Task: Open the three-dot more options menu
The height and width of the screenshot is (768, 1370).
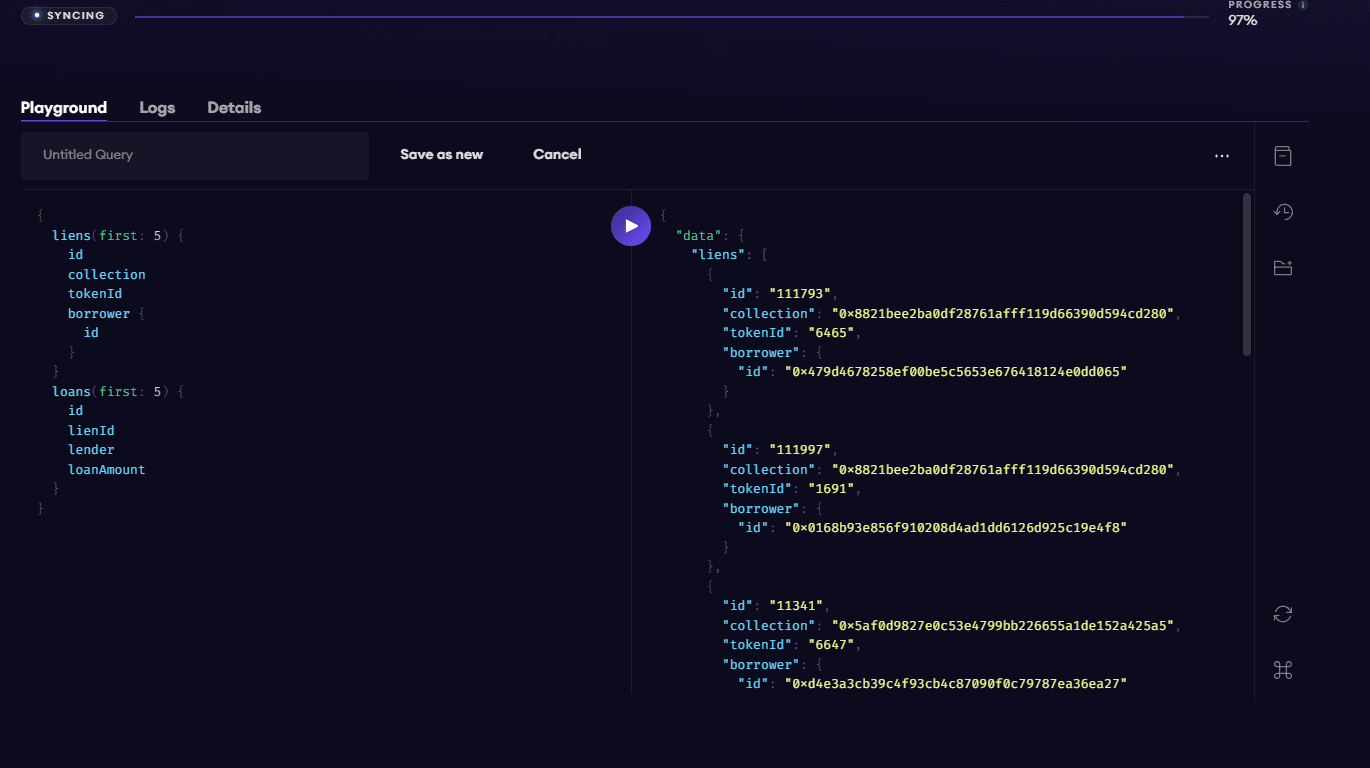Action: click(x=1221, y=156)
